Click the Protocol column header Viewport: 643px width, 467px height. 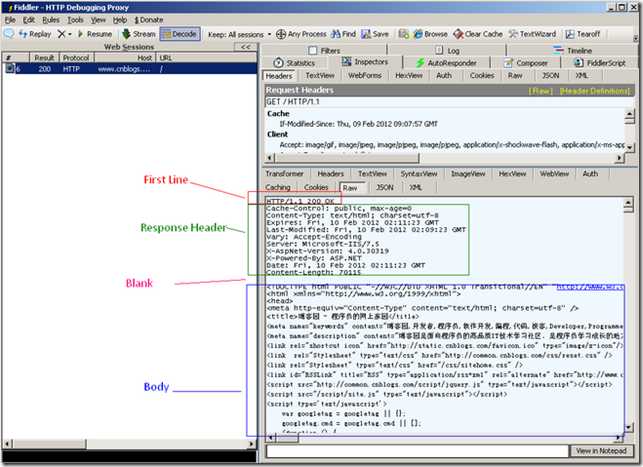click(x=76, y=58)
